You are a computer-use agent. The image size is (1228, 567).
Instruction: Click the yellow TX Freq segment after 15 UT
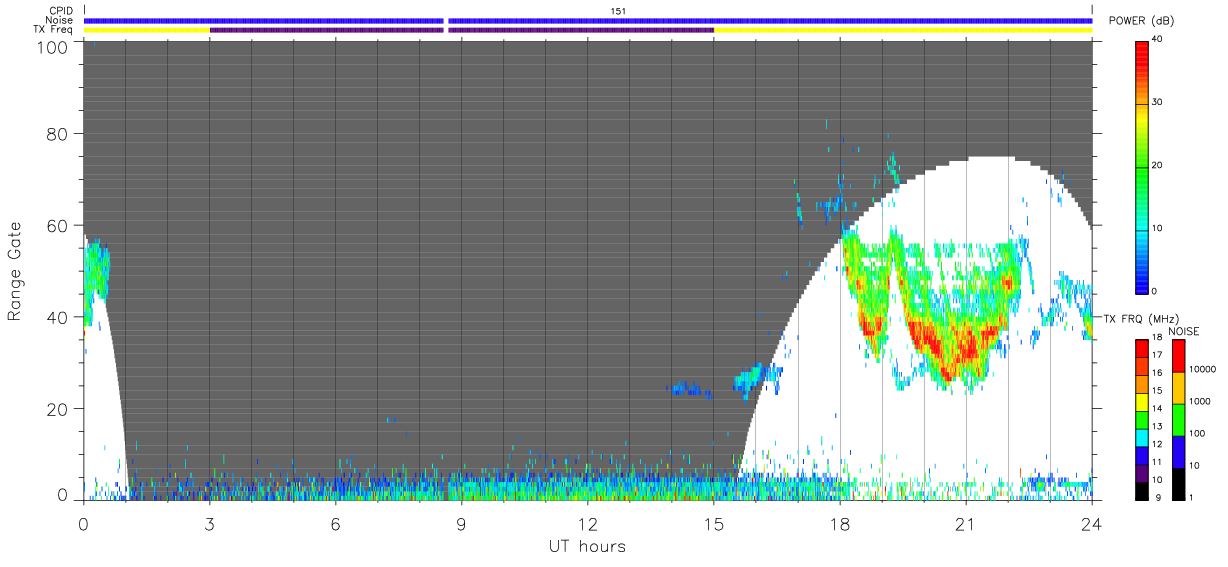click(903, 30)
